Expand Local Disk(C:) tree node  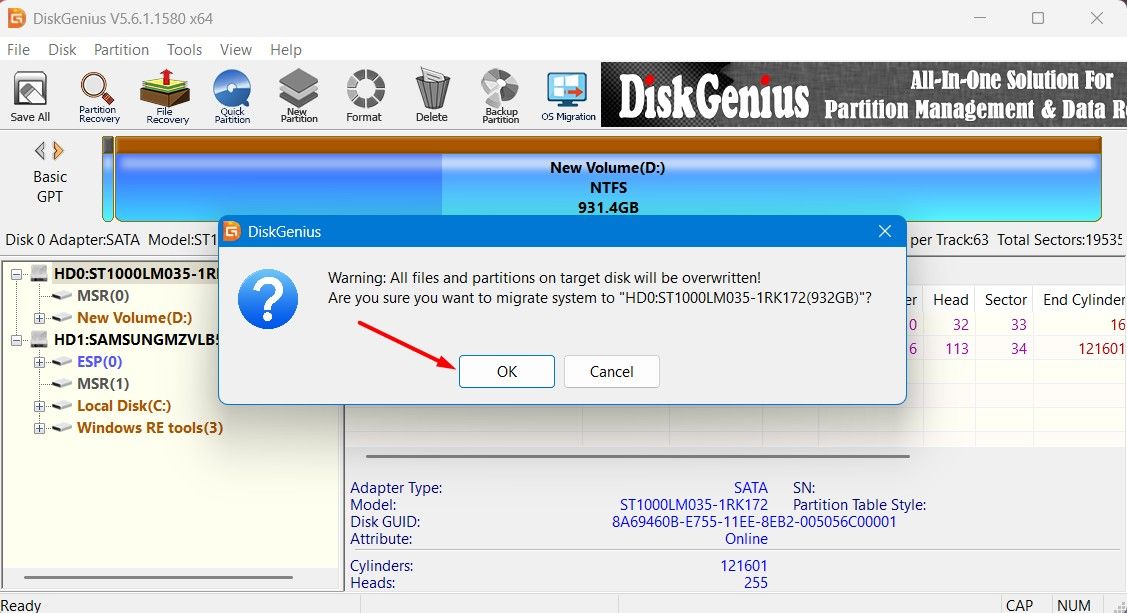tap(40, 406)
